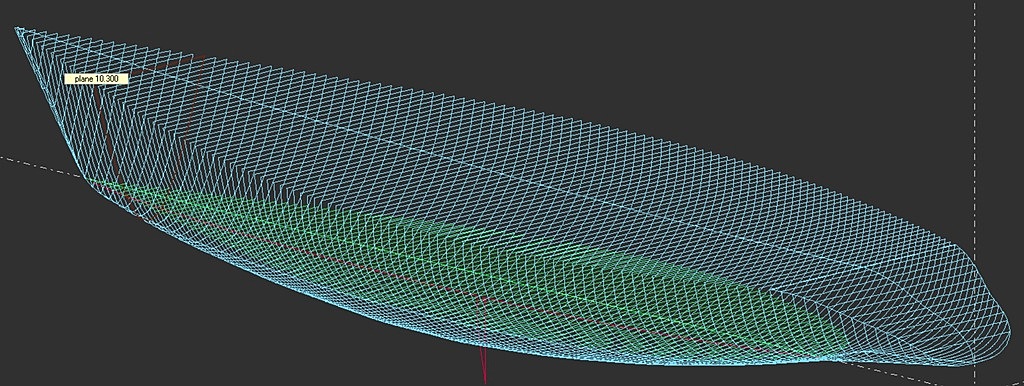Click the "plane 10.300" tooltip label
The height and width of the screenshot is (386, 1024).
pos(95,78)
